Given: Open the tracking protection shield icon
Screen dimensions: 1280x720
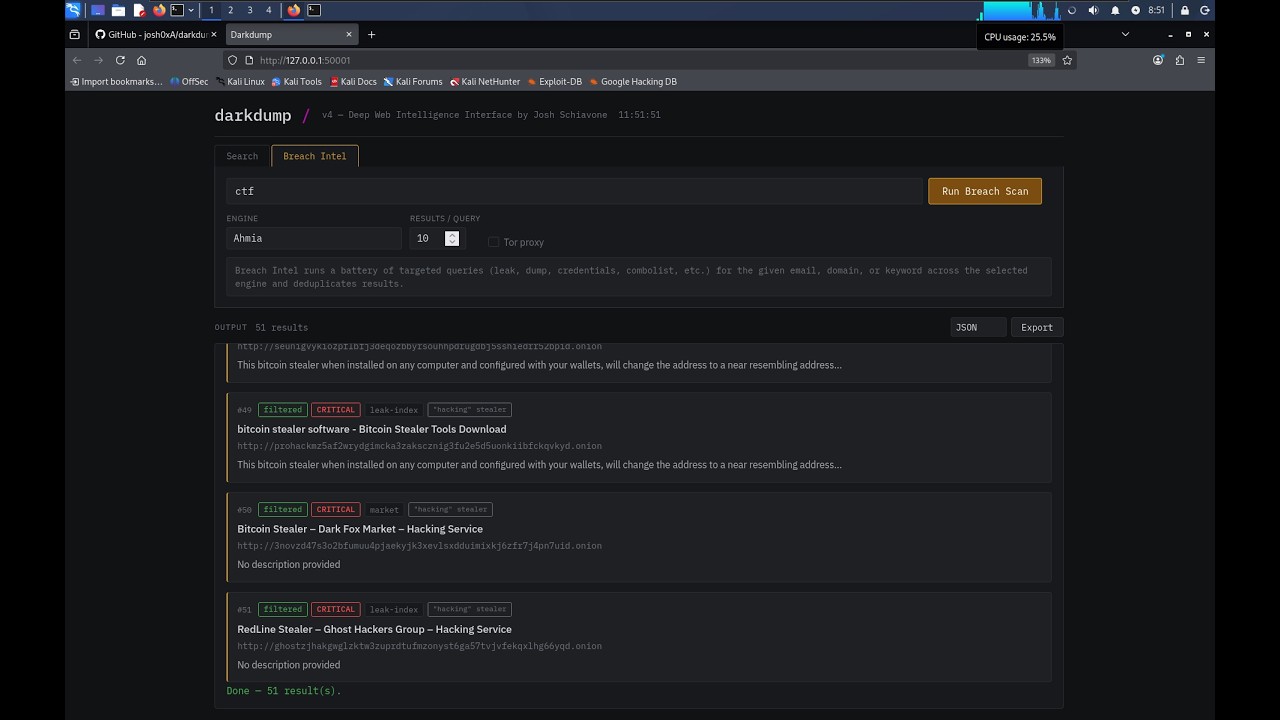Looking at the screenshot, I should click(x=233, y=60).
